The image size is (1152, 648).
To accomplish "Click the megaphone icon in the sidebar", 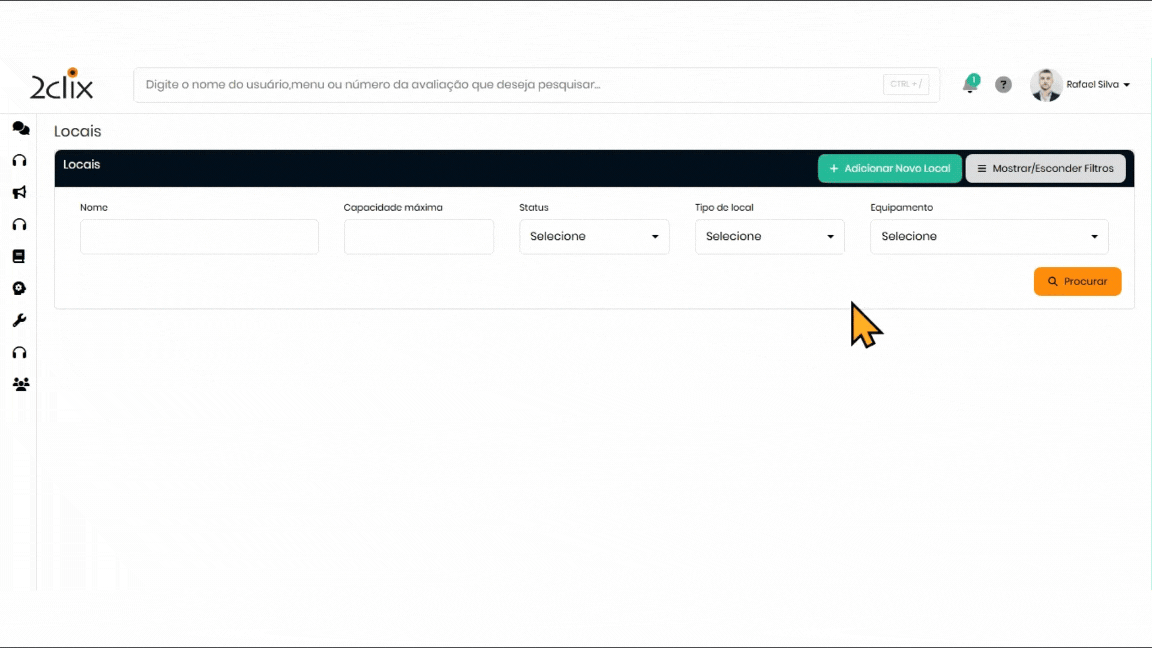I will [x=19, y=192].
